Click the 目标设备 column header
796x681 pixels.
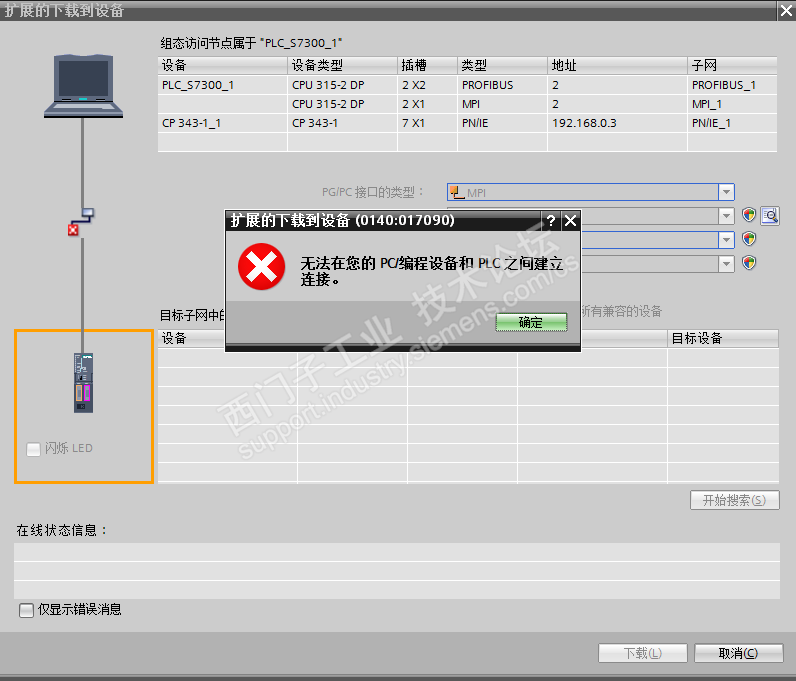pos(723,338)
